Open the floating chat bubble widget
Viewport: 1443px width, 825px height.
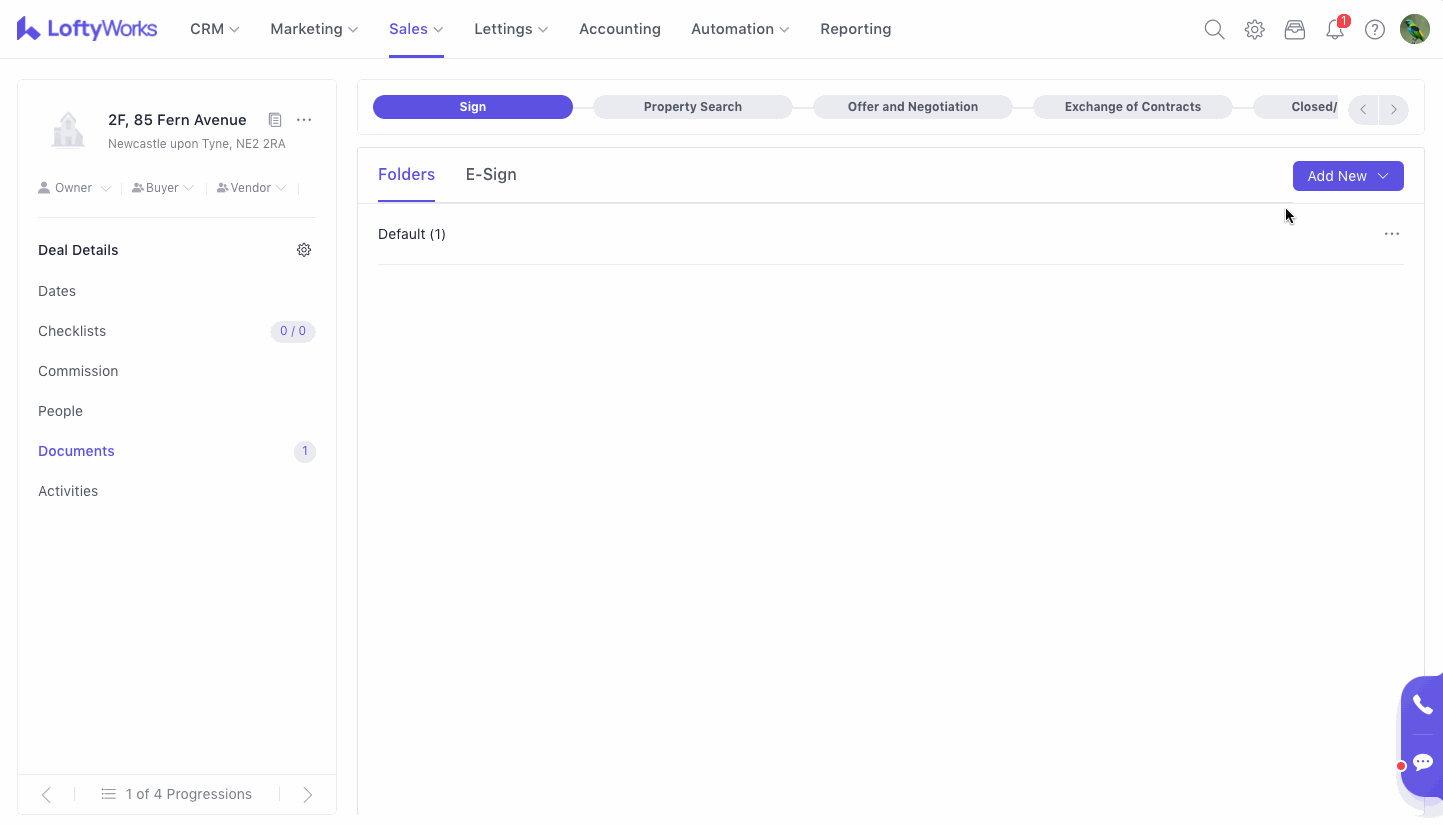point(1422,763)
